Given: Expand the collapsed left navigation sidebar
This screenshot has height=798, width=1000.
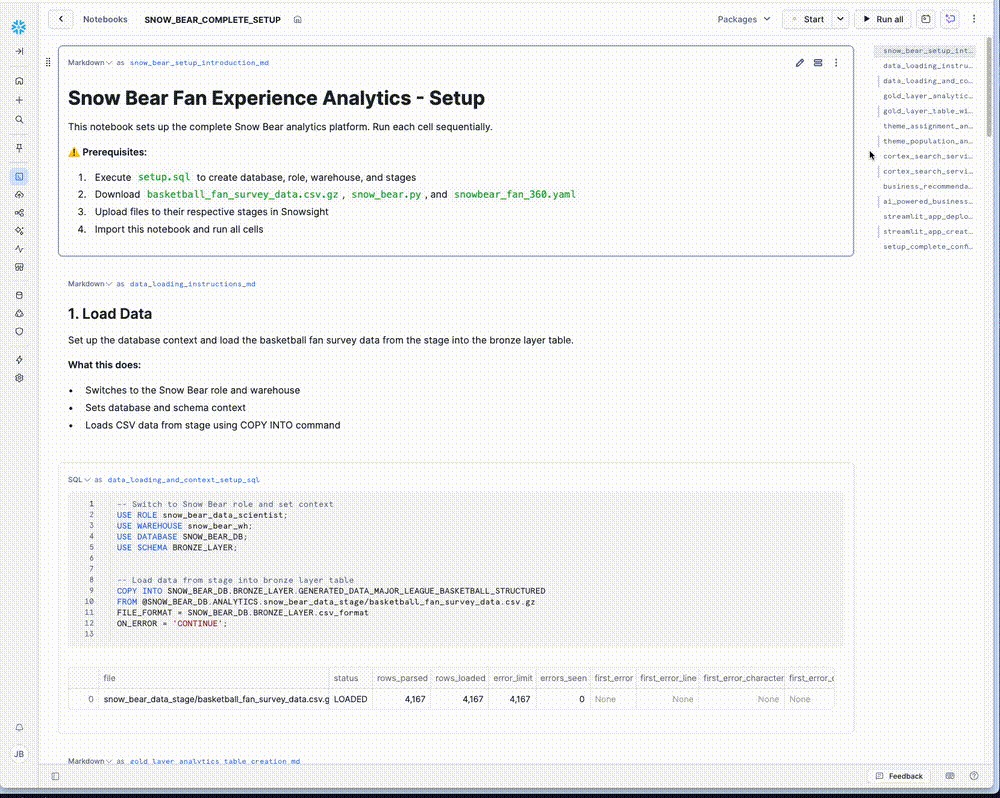Looking at the screenshot, I should [19, 51].
